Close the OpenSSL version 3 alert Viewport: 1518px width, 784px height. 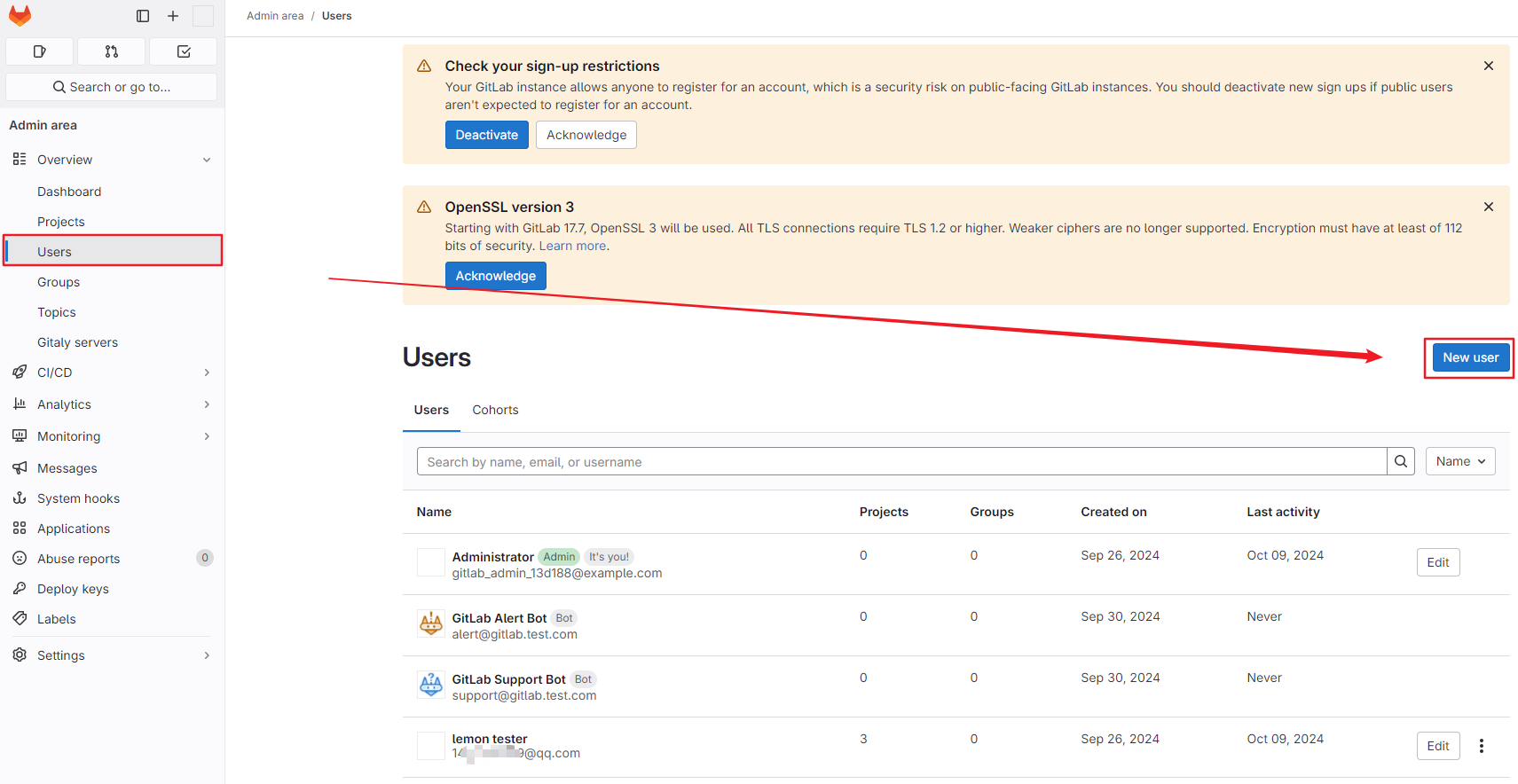1488,207
